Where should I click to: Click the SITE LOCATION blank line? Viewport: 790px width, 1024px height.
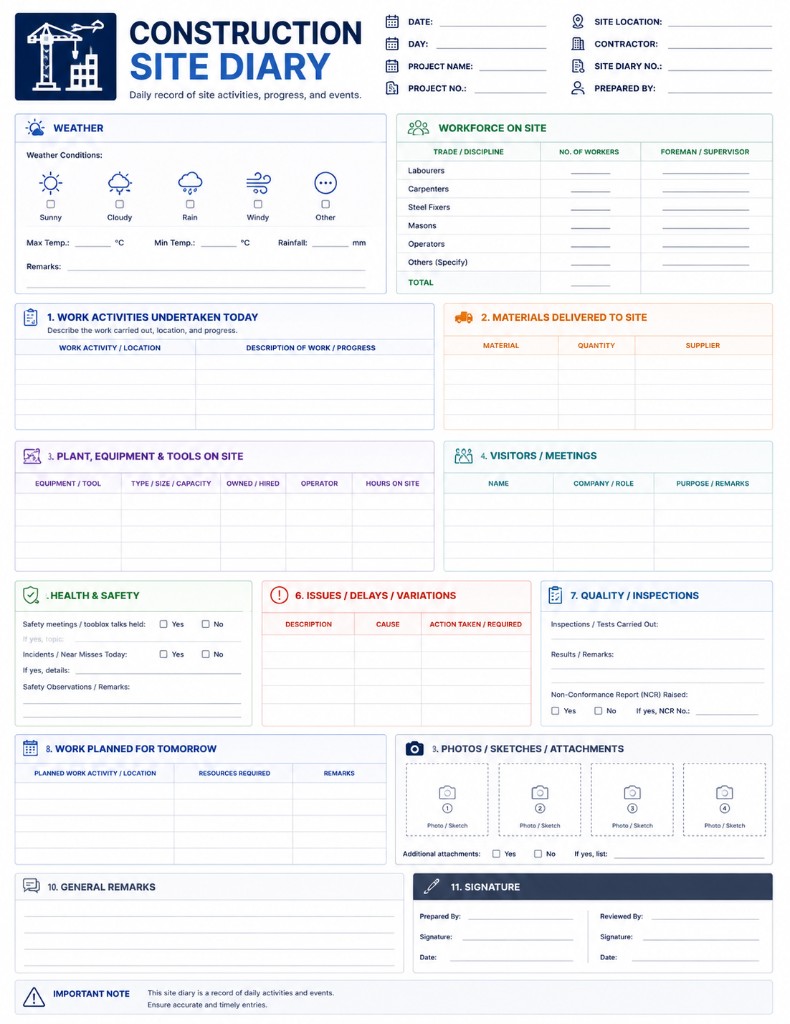point(719,22)
